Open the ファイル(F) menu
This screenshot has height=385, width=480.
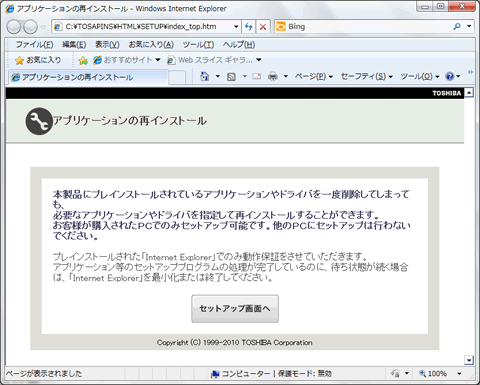35,45
